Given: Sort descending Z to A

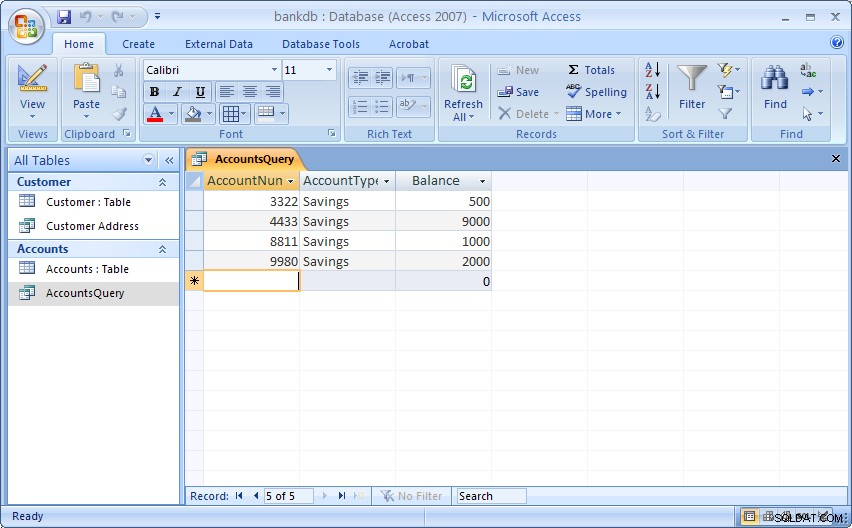Looking at the screenshot, I should (x=653, y=91).
